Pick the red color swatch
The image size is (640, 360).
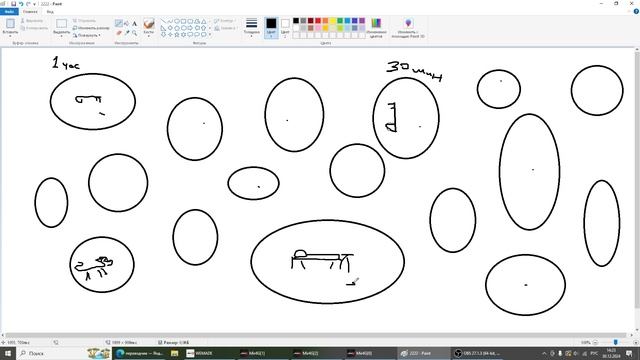pos(318,21)
